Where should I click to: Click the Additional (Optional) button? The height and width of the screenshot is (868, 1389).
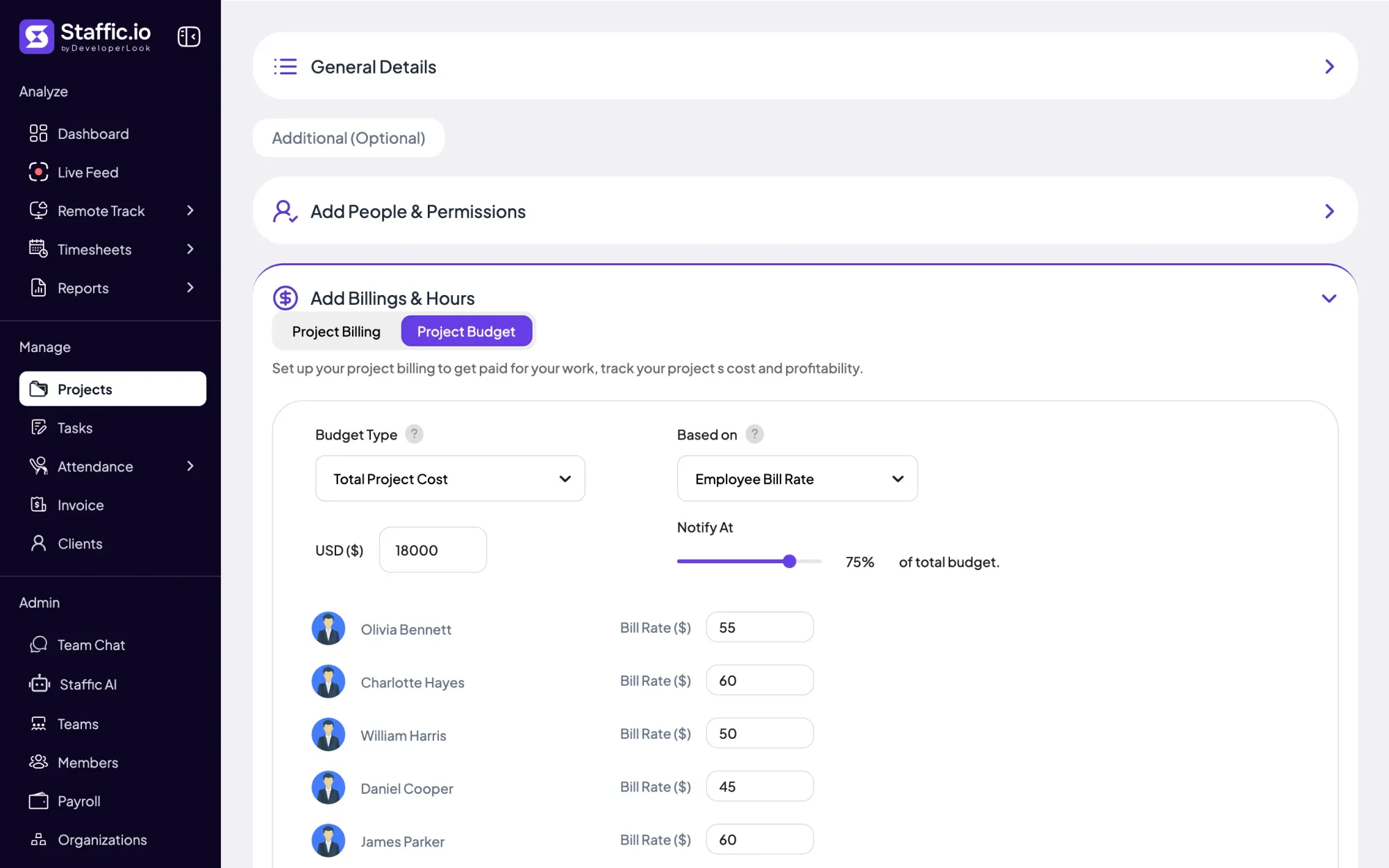(348, 137)
